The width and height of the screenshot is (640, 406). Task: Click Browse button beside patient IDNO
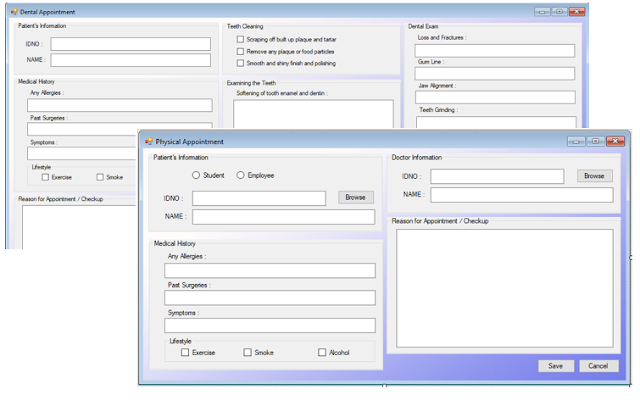[356, 197]
